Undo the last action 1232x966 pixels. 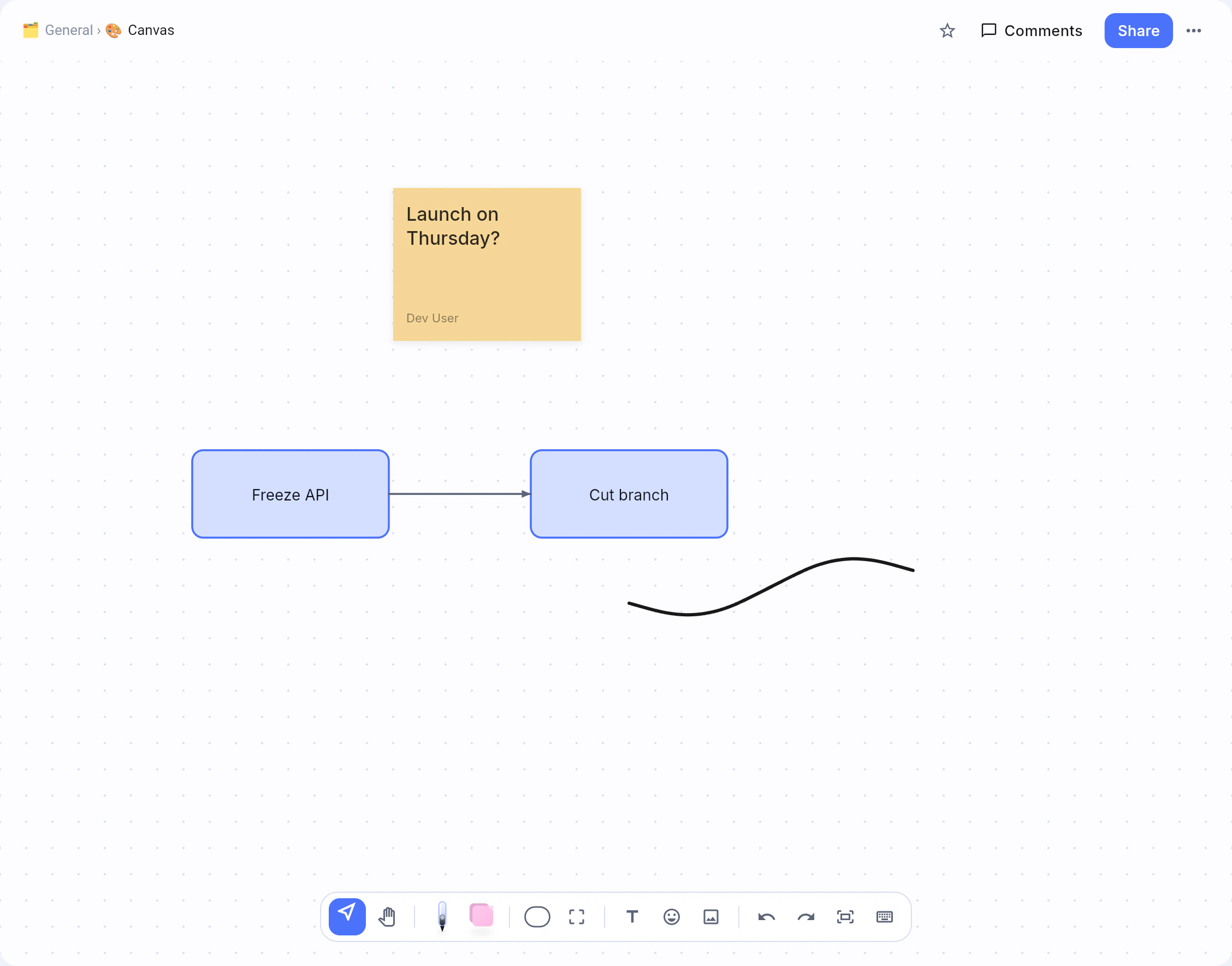[766, 916]
